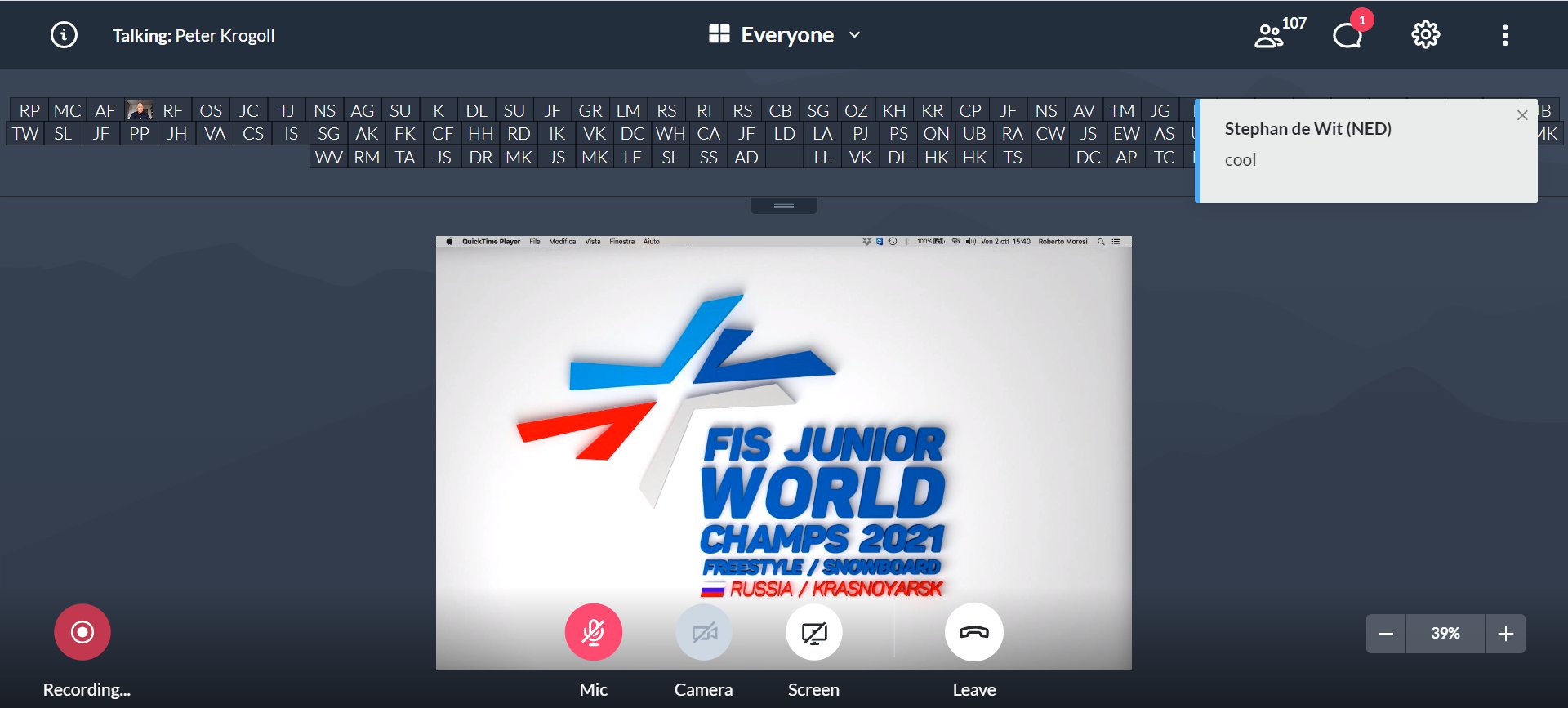The width and height of the screenshot is (1568, 708).
Task: Zoom out with the minus button
Action: click(1386, 634)
